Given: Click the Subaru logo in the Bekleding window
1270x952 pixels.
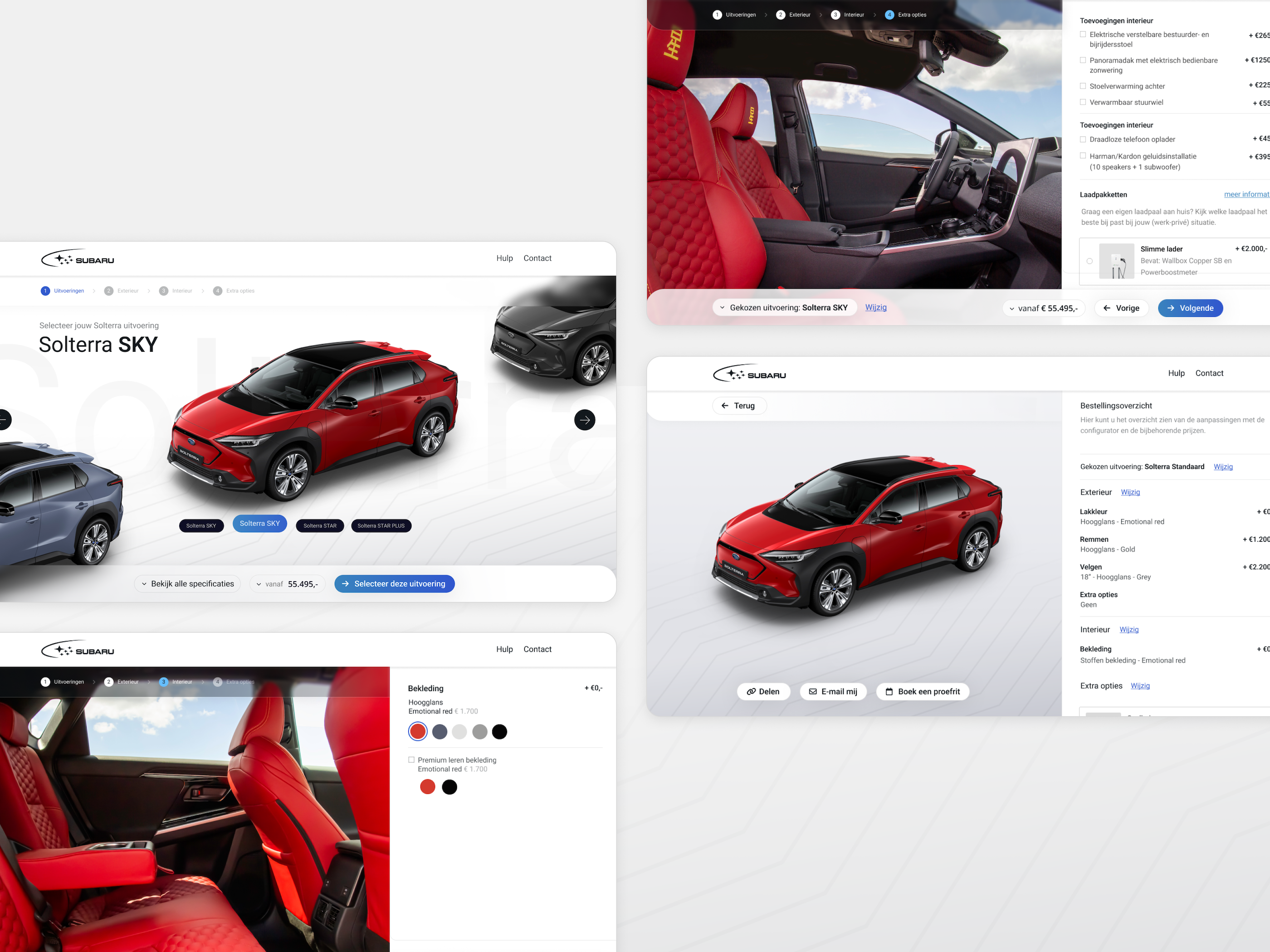Looking at the screenshot, I should (x=78, y=650).
